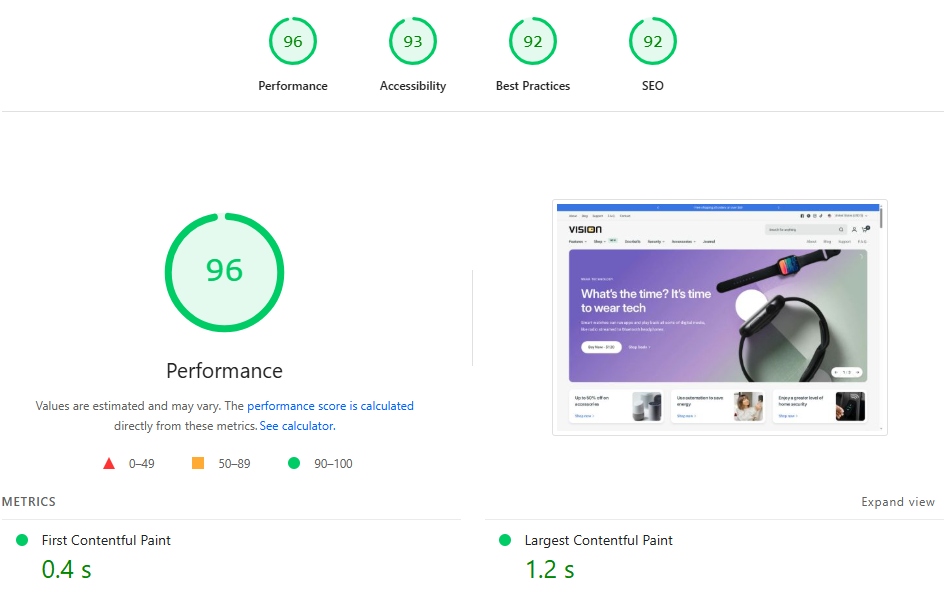The image size is (948, 592).
Task: Click the '0–49' legend text
Action: point(141,464)
